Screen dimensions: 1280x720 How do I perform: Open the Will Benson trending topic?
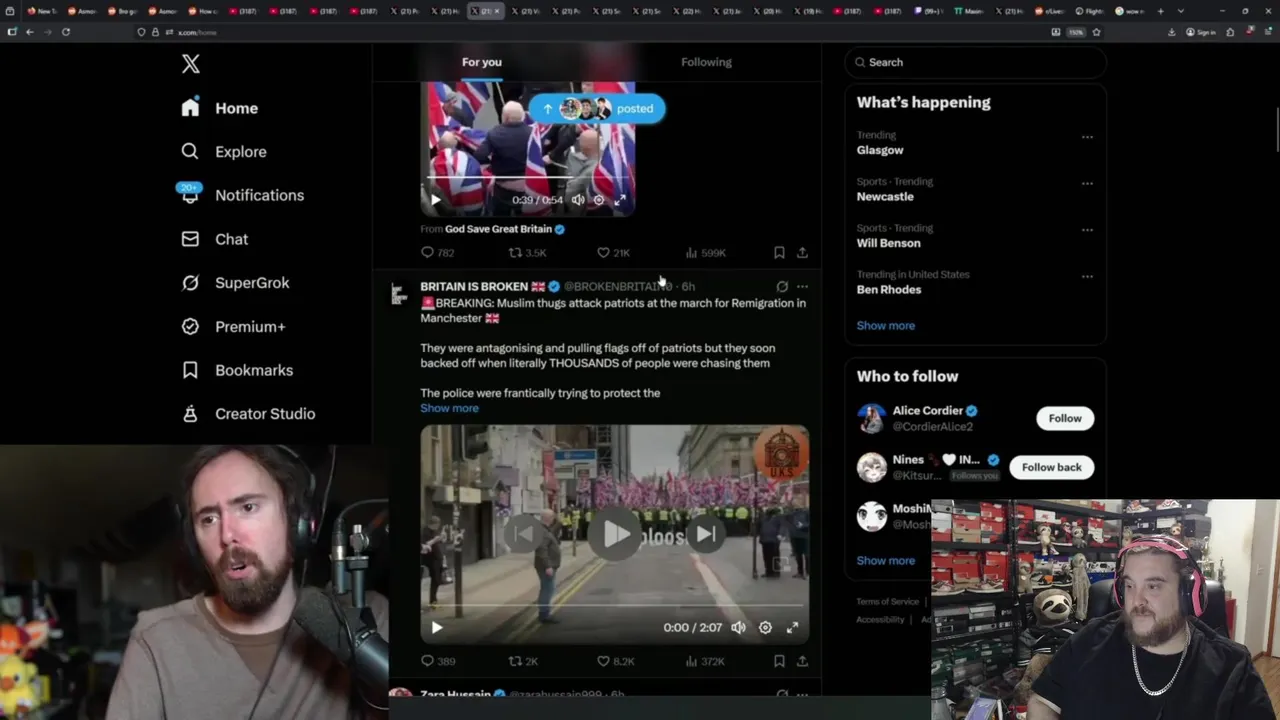888,243
